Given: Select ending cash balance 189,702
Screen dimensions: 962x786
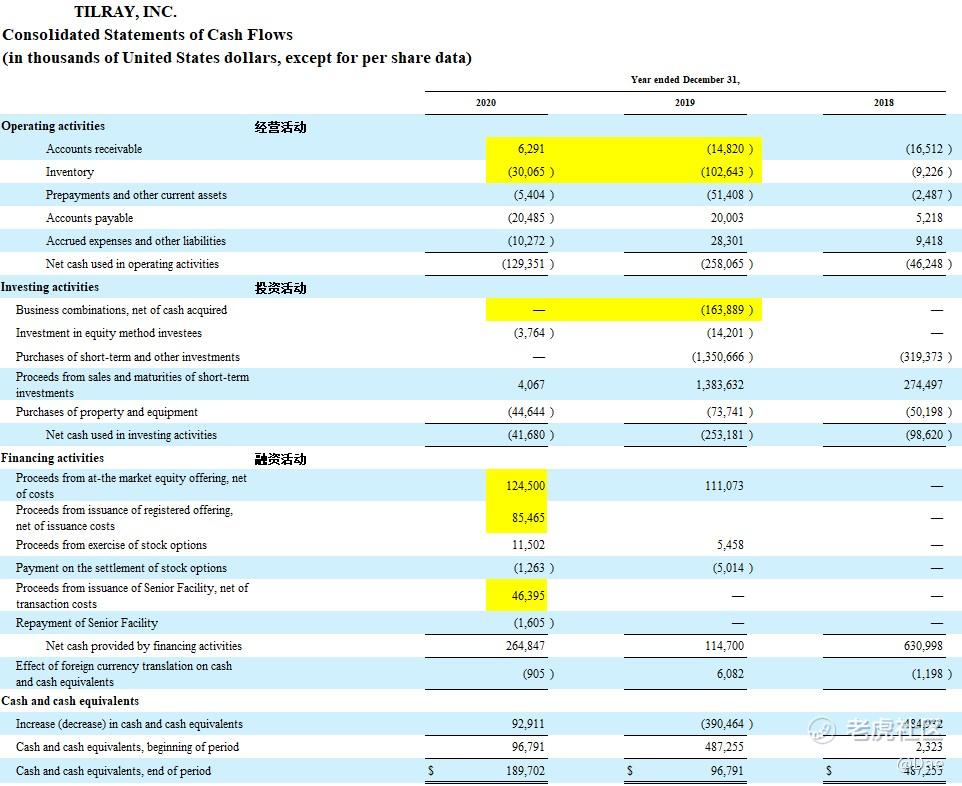Looking at the screenshot, I should [x=525, y=771].
